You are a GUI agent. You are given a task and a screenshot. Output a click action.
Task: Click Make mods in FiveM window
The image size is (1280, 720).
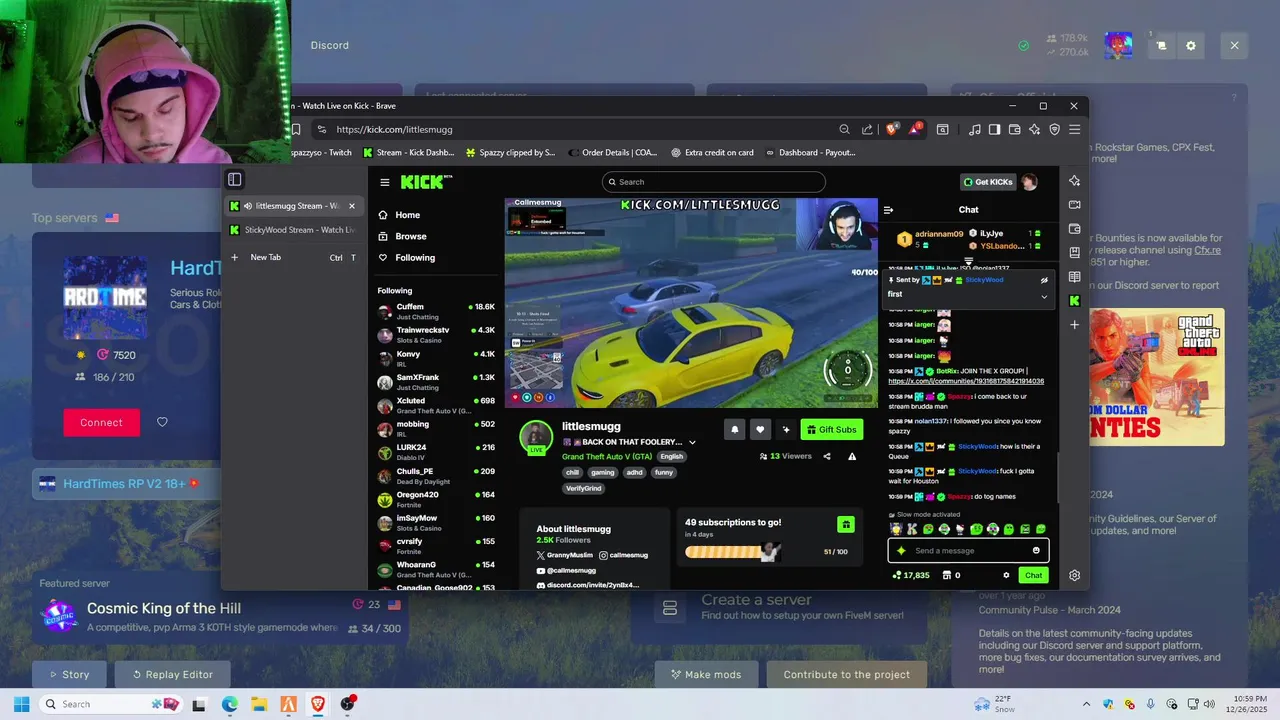point(706,674)
